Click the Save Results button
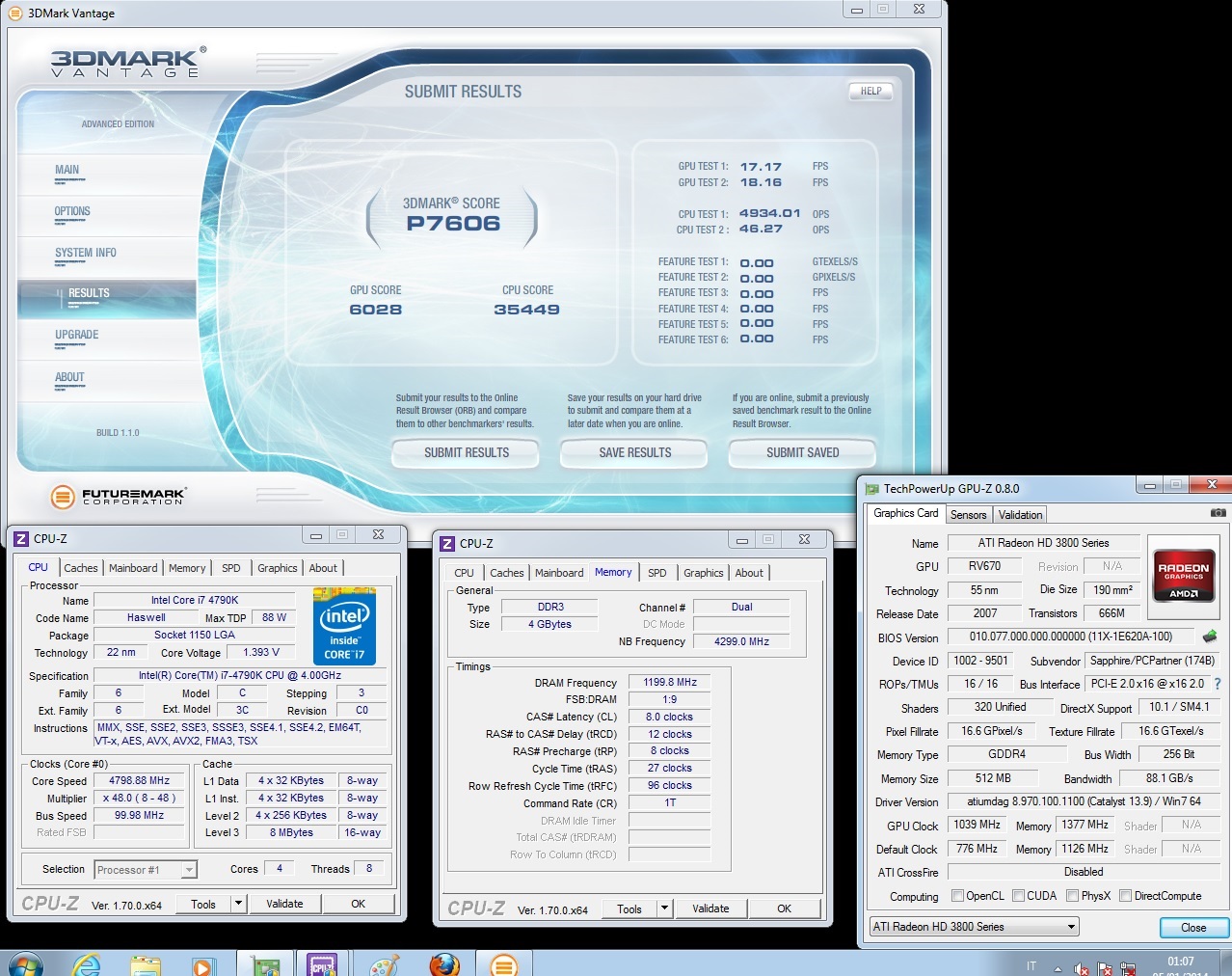 tap(634, 452)
